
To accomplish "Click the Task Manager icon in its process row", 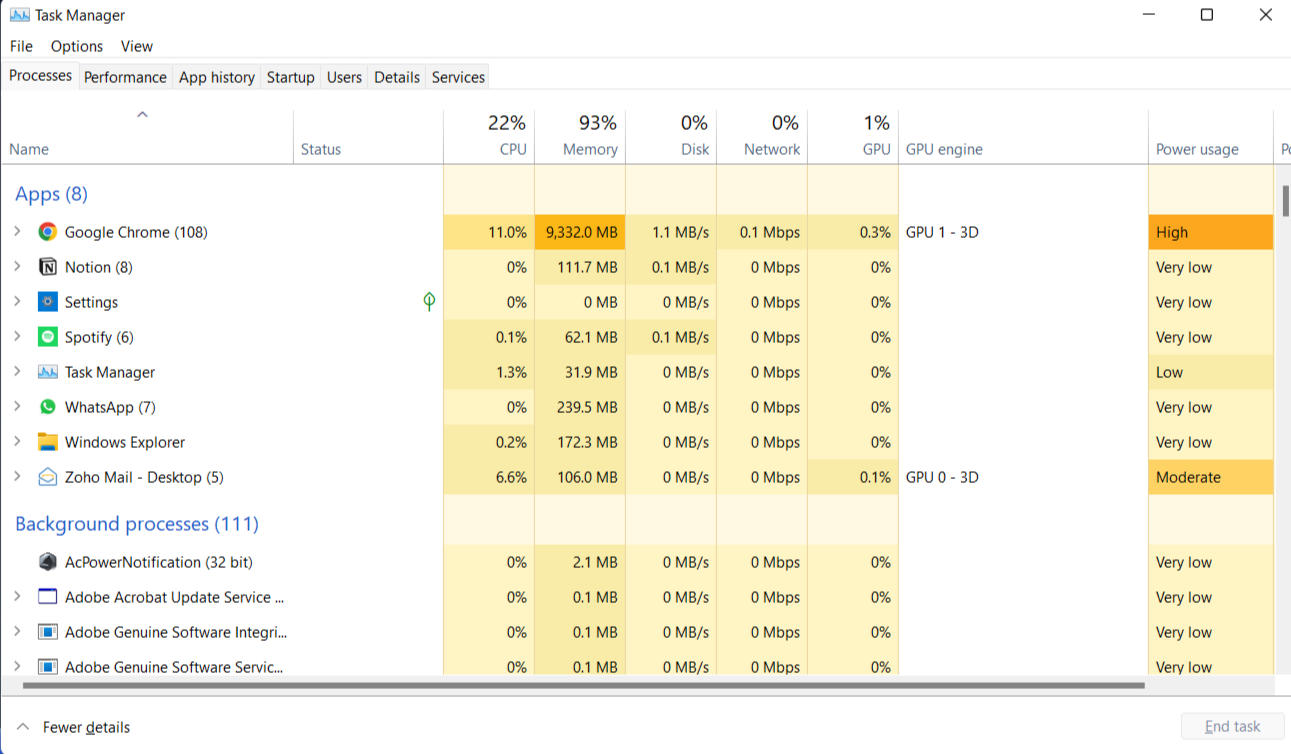I will click(47, 372).
